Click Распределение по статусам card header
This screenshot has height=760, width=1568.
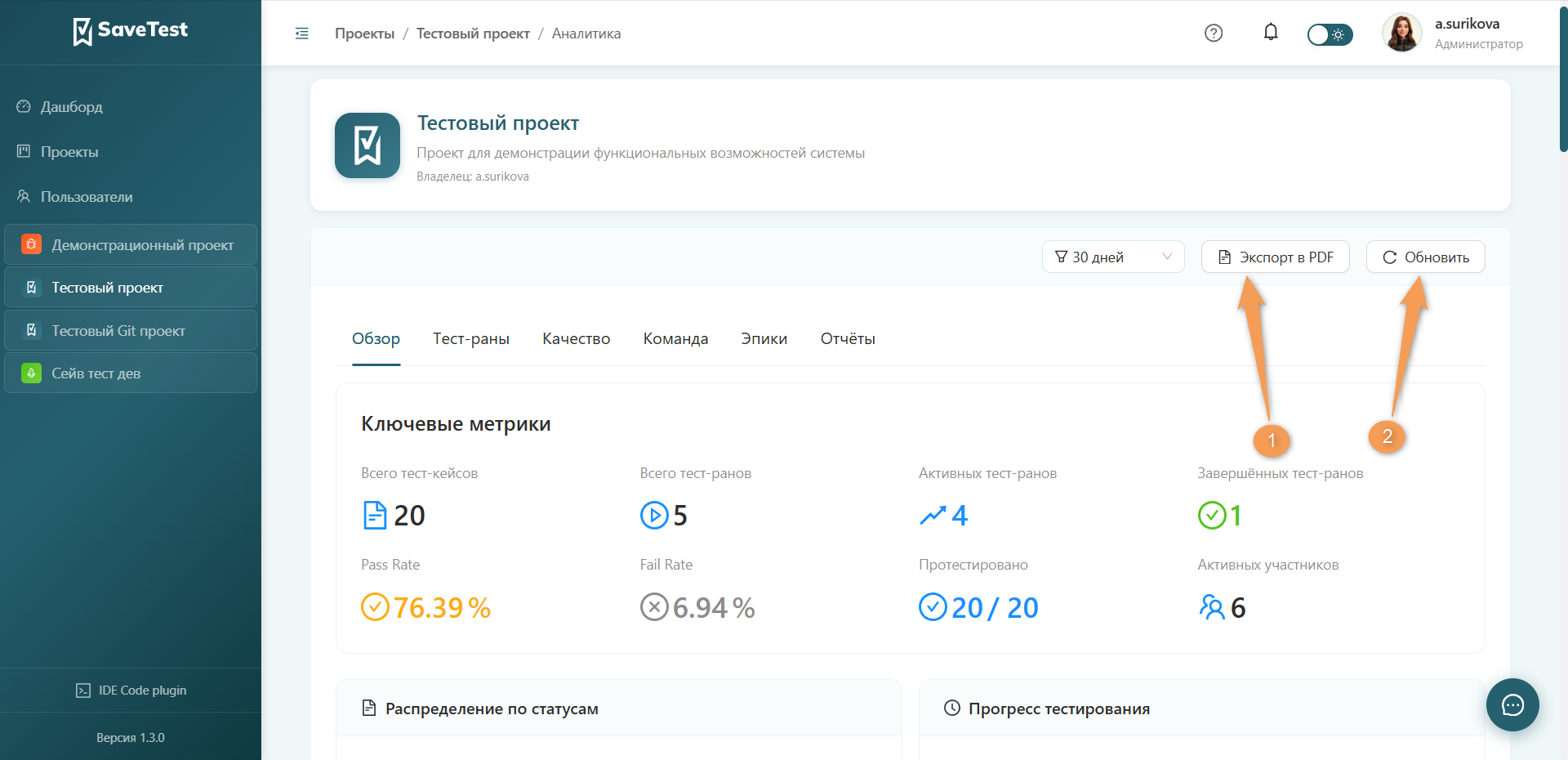click(619, 709)
